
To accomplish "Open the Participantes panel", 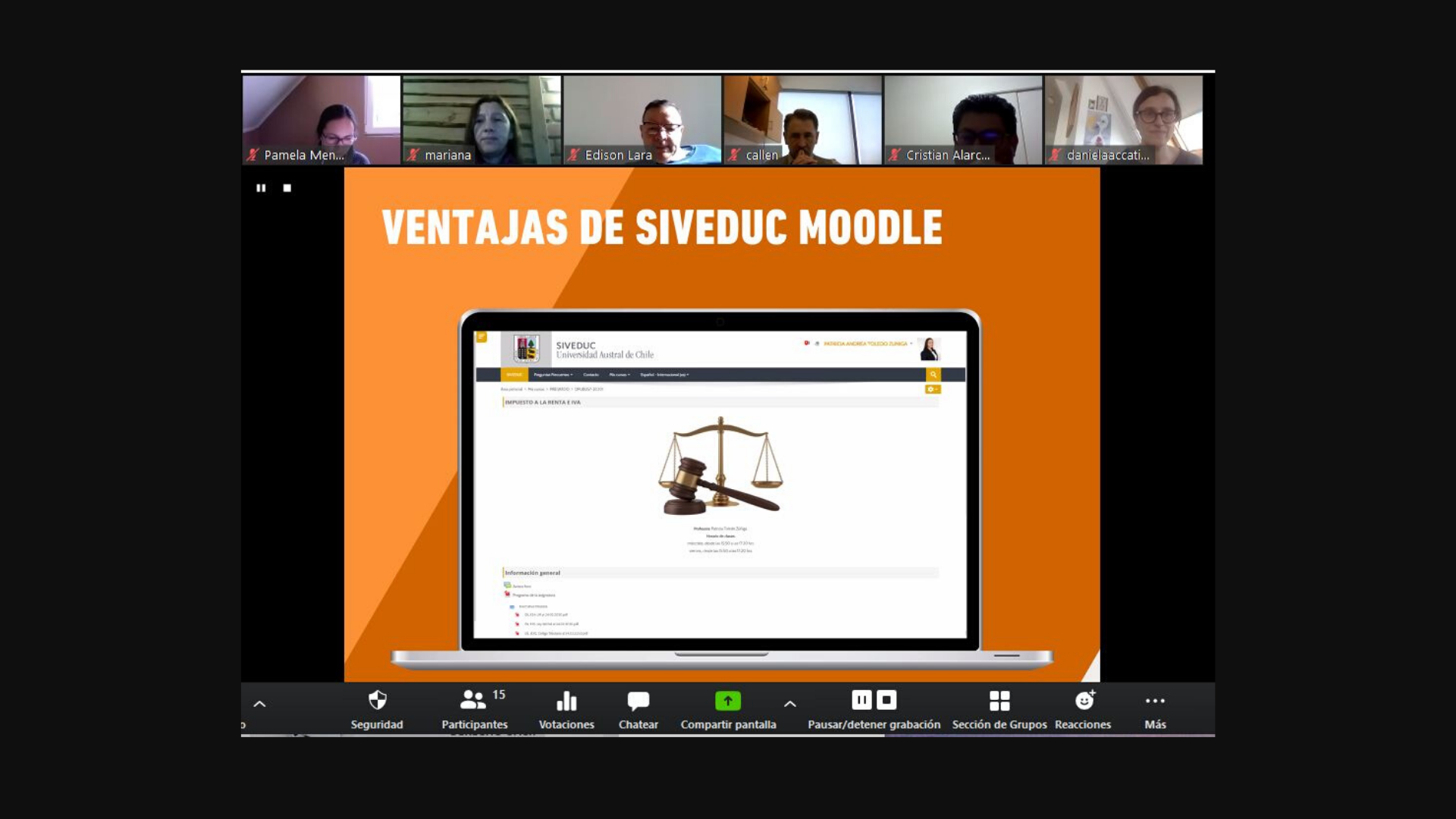I will pos(474,701).
